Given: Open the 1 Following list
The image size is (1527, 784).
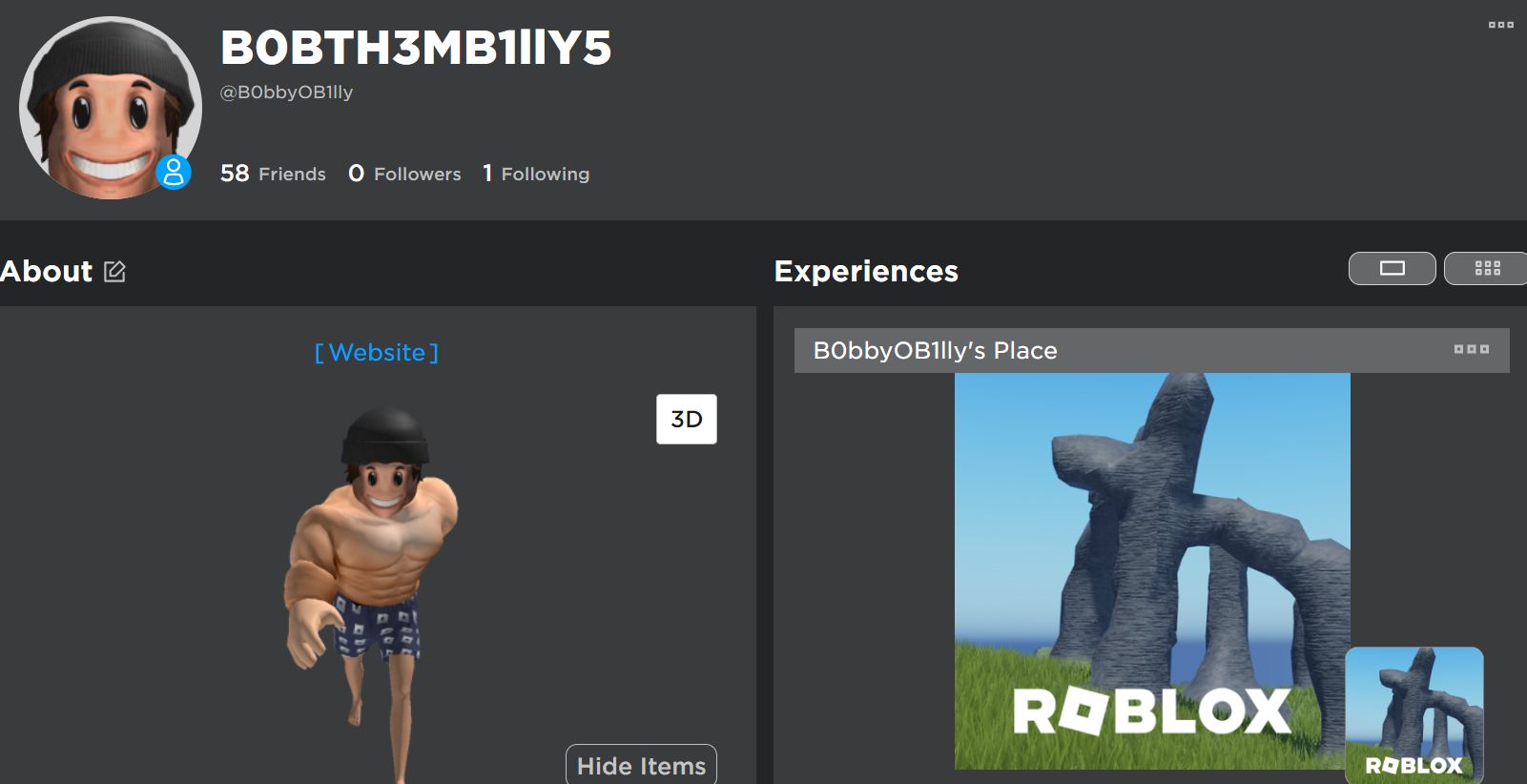Looking at the screenshot, I should [536, 174].
